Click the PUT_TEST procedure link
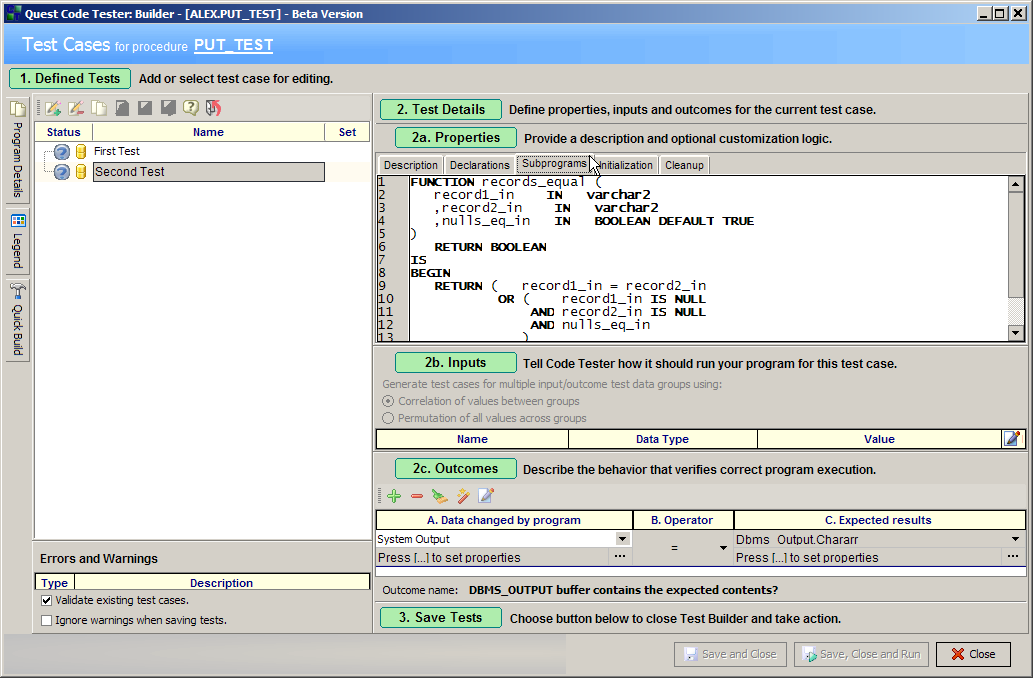Screen dimensions: 1033x678 [233, 45]
